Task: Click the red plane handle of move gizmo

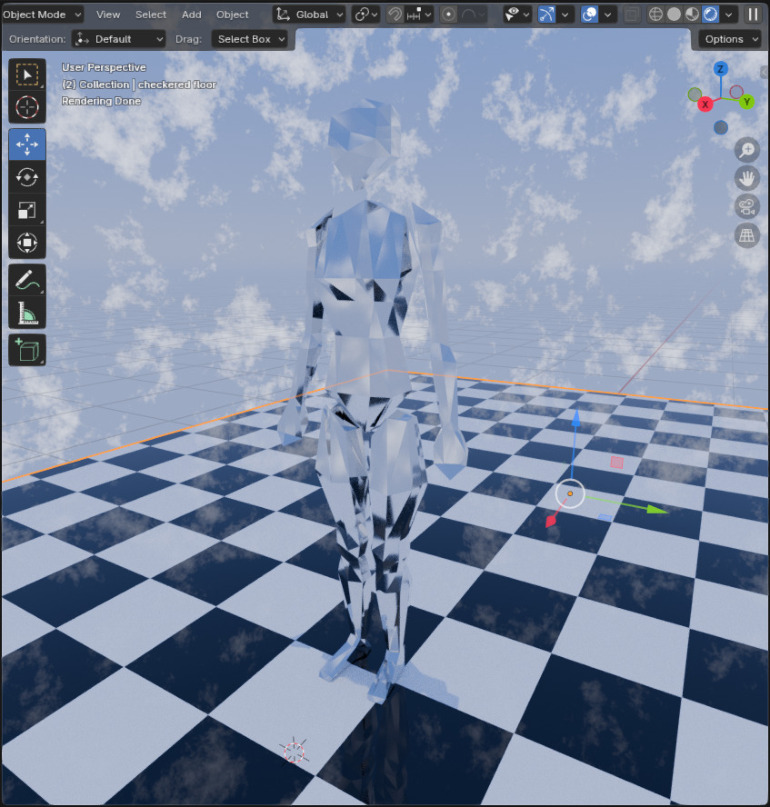Action: [x=617, y=462]
